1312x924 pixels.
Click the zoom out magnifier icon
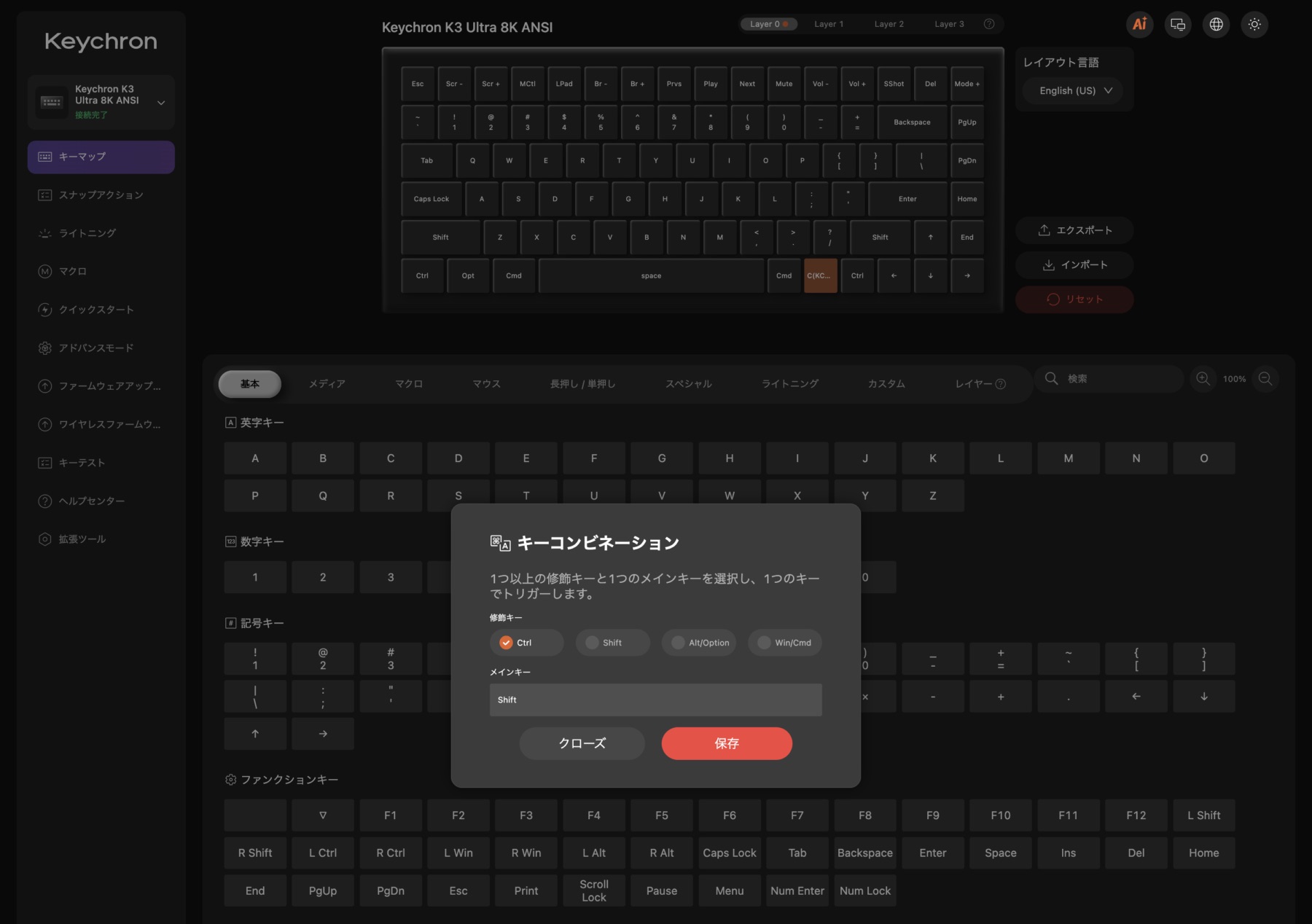tap(1266, 379)
